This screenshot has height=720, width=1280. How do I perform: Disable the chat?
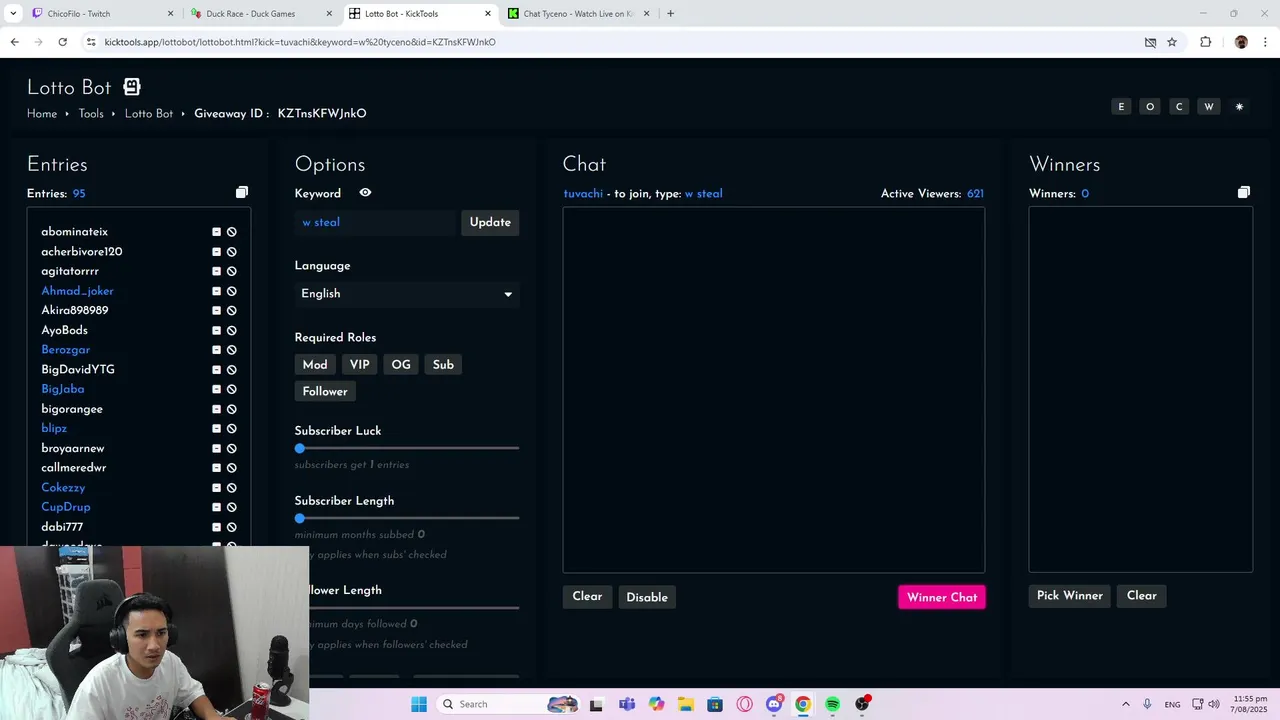647,597
